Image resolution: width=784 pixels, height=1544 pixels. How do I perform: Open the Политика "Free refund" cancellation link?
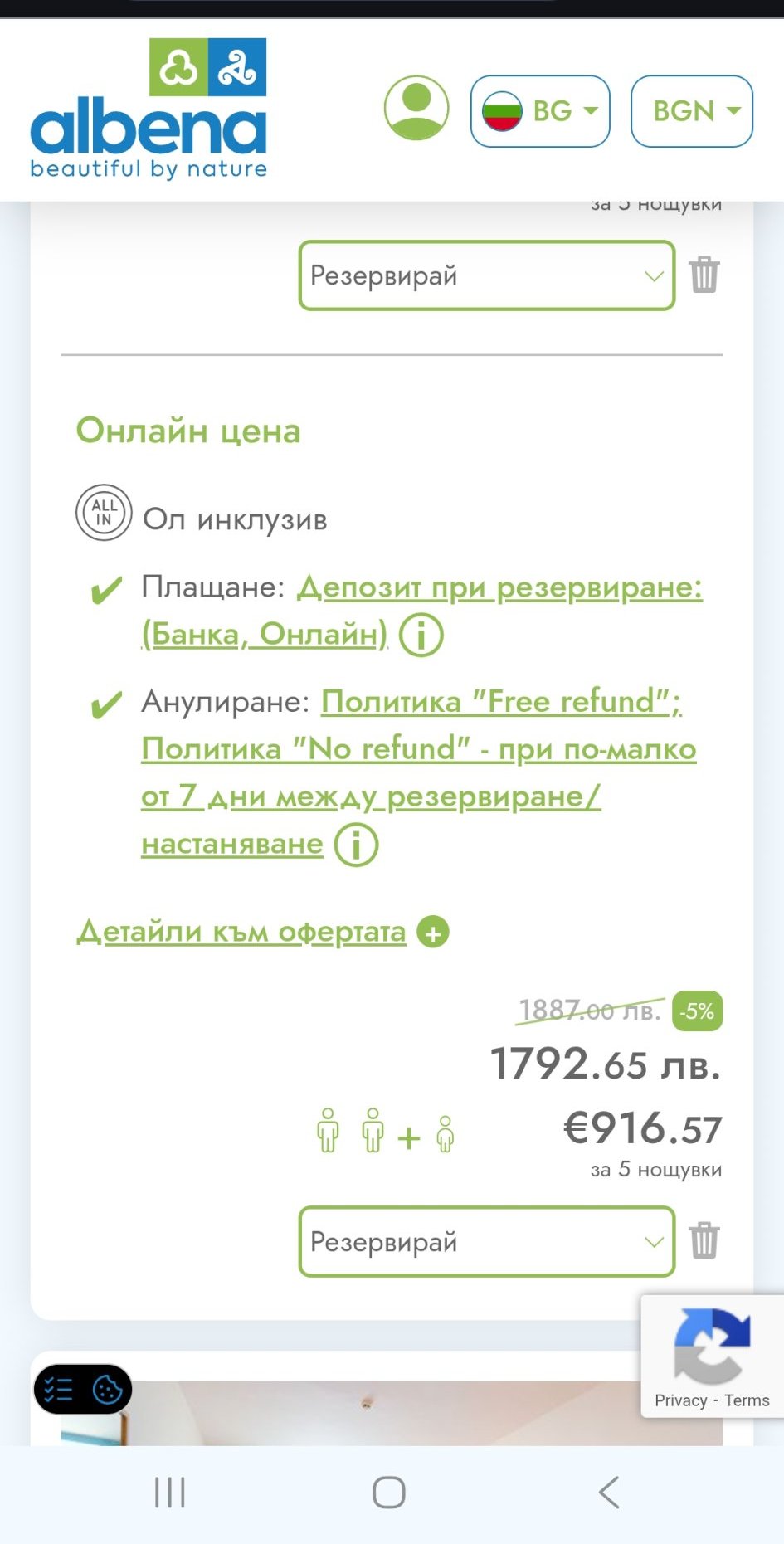(501, 702)
